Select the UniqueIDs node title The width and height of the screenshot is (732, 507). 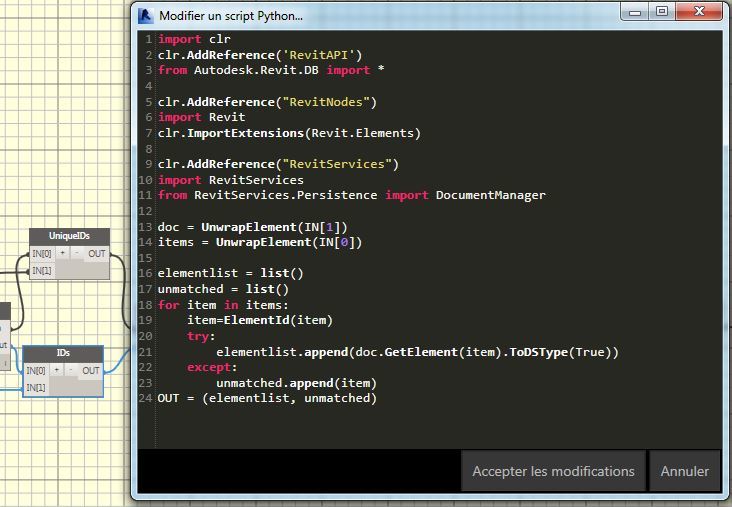point(70,236)
